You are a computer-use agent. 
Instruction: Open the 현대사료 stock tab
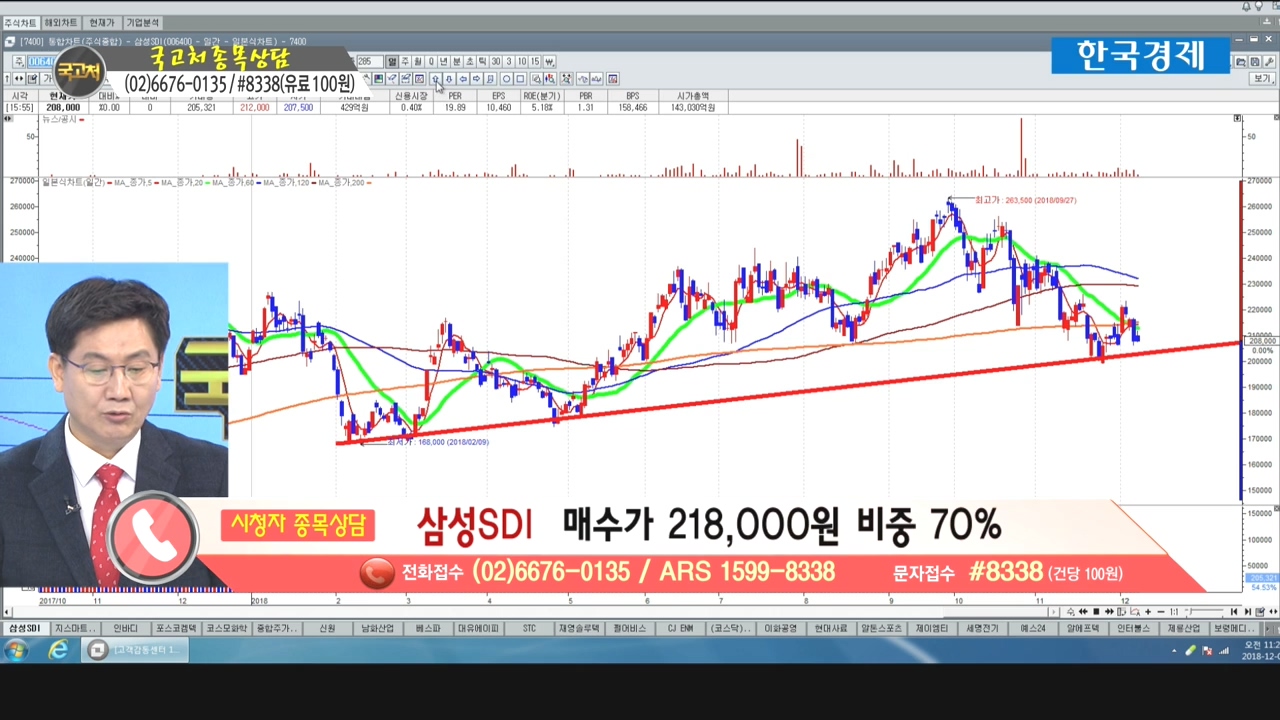[830, 628]
